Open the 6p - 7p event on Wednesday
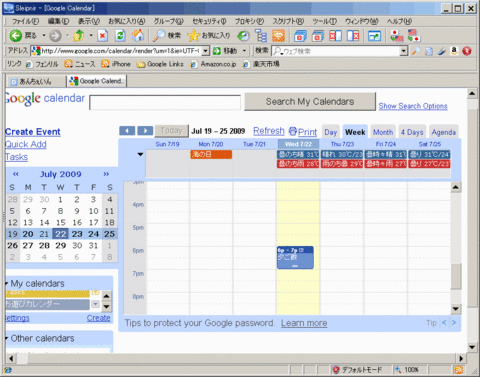 [295, 257]
